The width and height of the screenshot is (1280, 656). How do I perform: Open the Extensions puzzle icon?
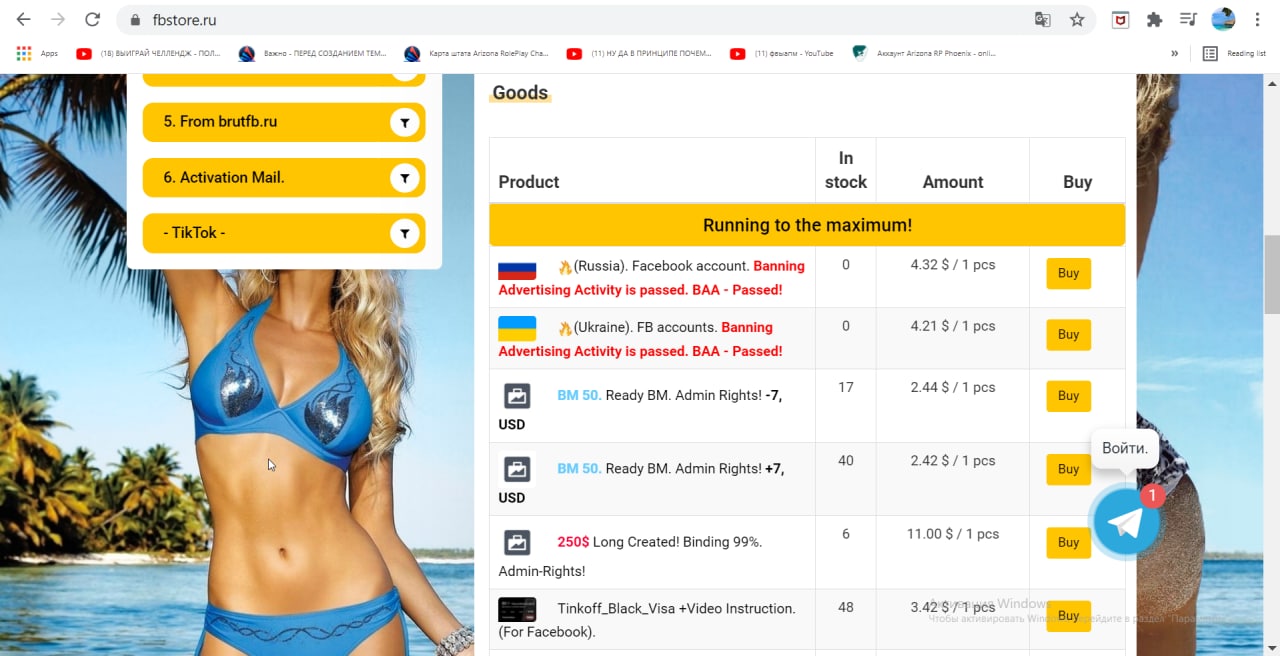[1154, 20]
